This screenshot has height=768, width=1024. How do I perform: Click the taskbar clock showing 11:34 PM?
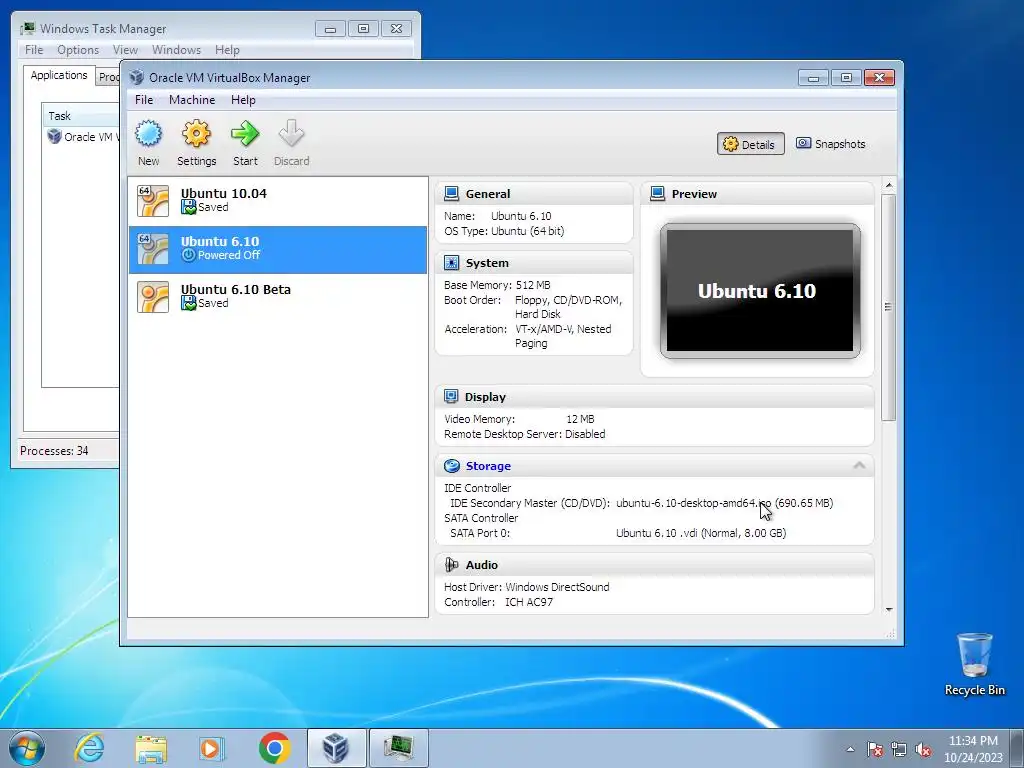973,749
